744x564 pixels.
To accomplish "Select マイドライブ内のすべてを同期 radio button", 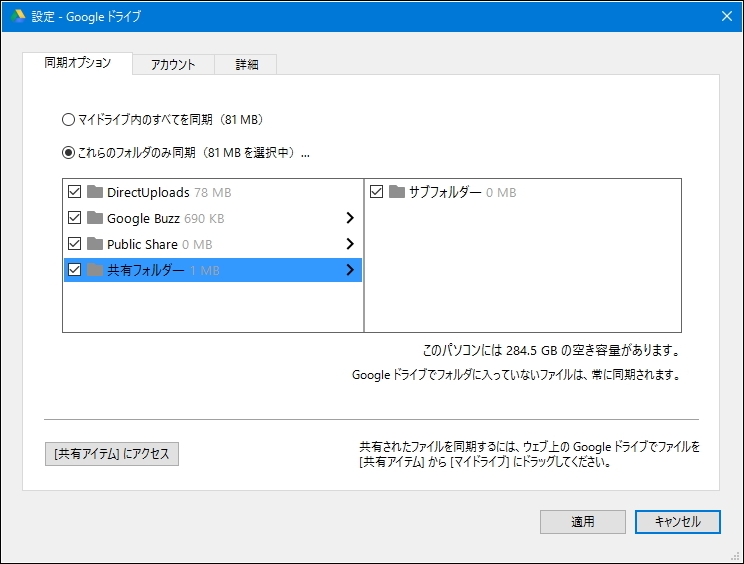I will tap(68, 120).
